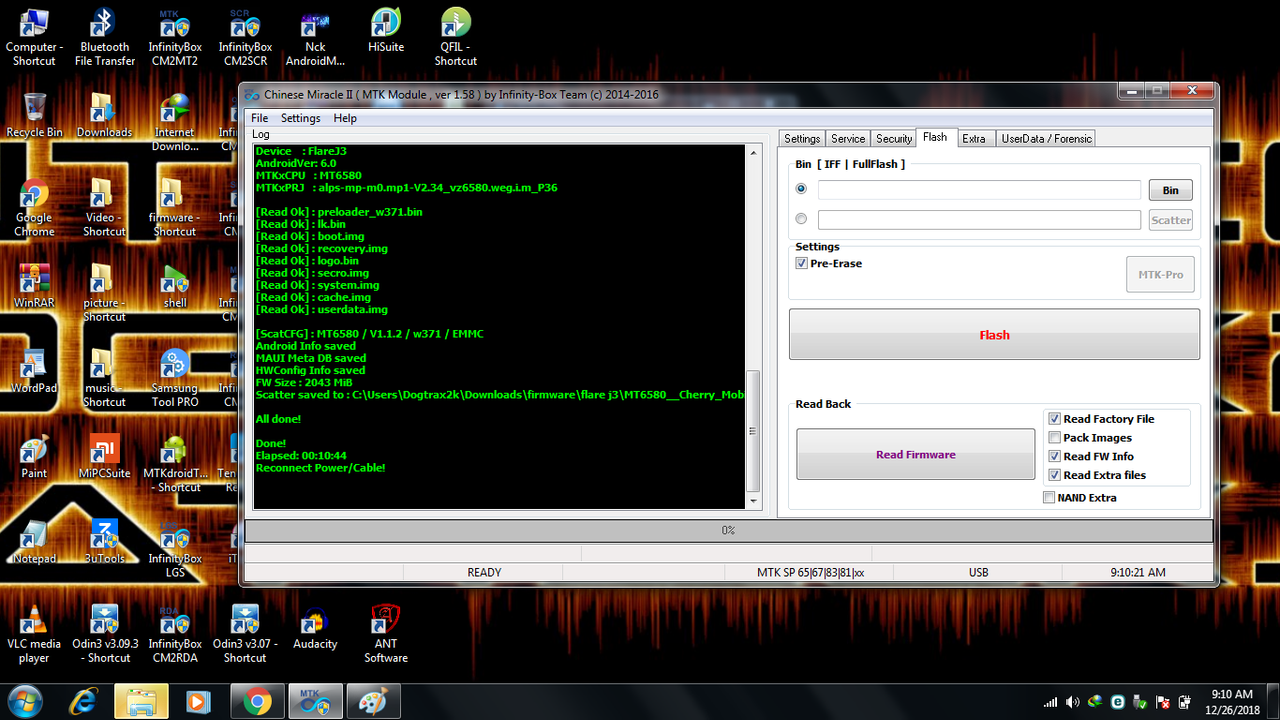
Task: Open the Settings menu
Action: pos(301,118)
